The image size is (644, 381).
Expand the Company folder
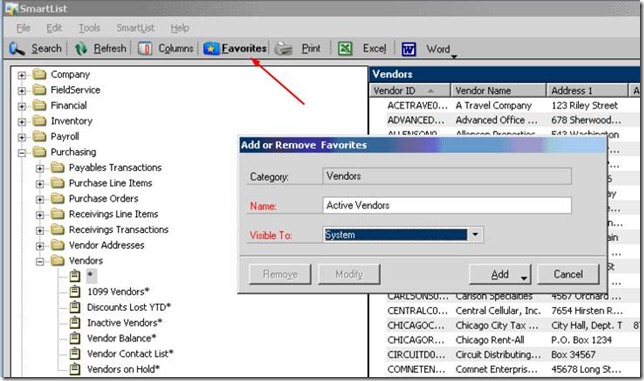click(22, 75)
